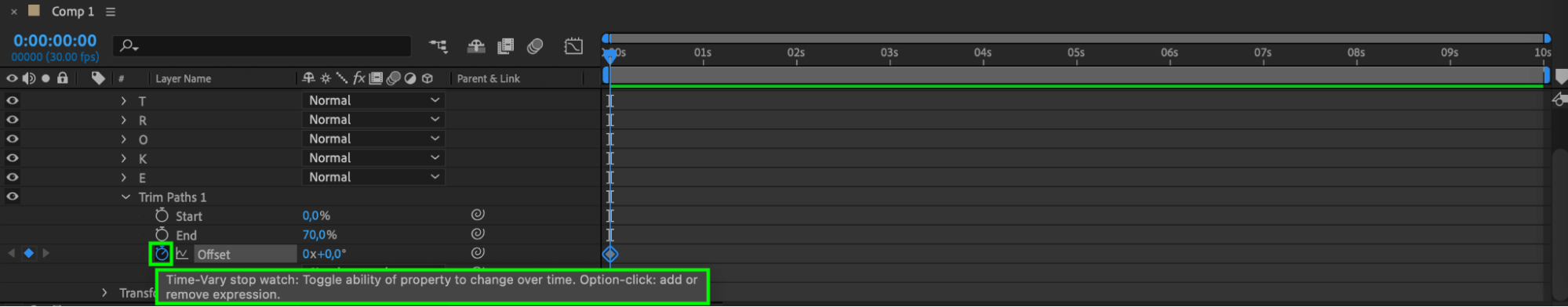This screenshot has height=307, width=1568.
Task: Expand the O layer properties
Action: point(123,139)
